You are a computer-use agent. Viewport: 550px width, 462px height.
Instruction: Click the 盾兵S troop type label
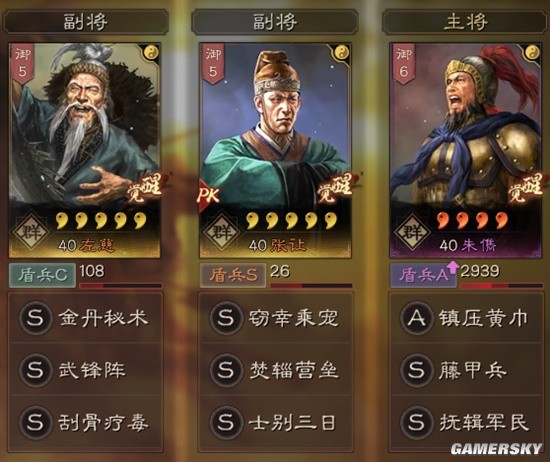(233, 275)
